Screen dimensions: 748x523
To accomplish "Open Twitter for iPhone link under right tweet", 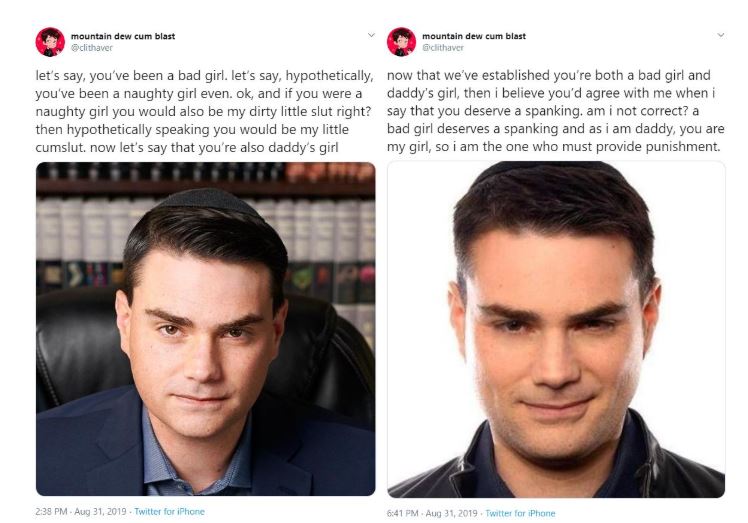I will tap(520, 513).
